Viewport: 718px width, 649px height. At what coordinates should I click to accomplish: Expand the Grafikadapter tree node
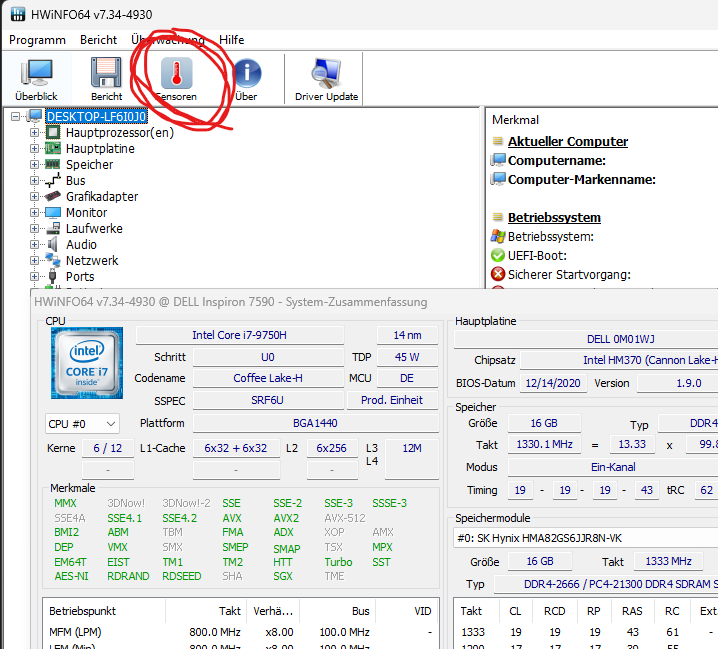tap(34, 196)
